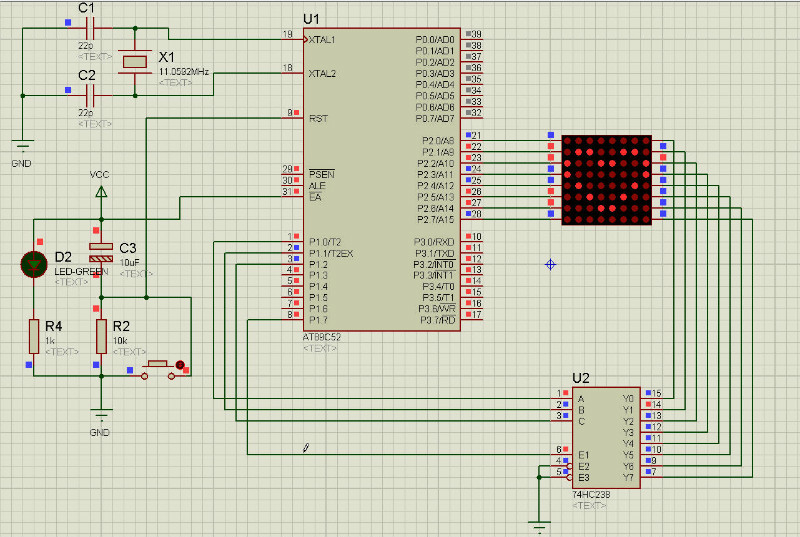Image resolution: width=800 pixels, height=537 pixels.
Task: Select the crystal oscillator X1 symbol
Action: pos(134,62)
